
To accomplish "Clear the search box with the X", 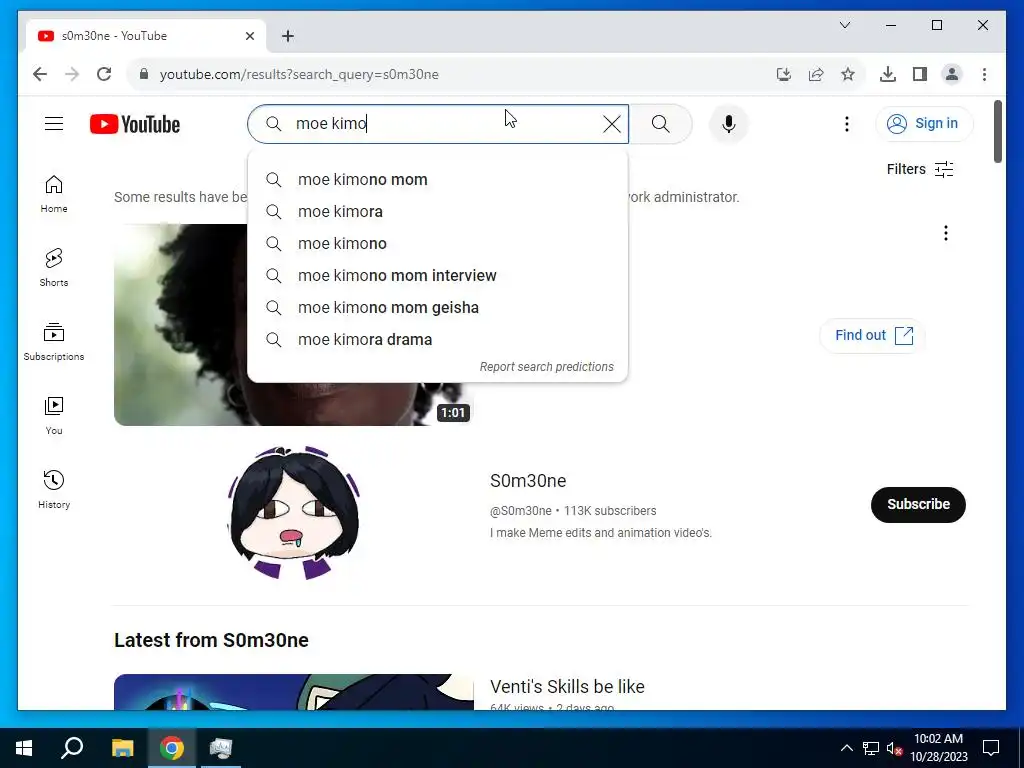I will tap(612, 124).
